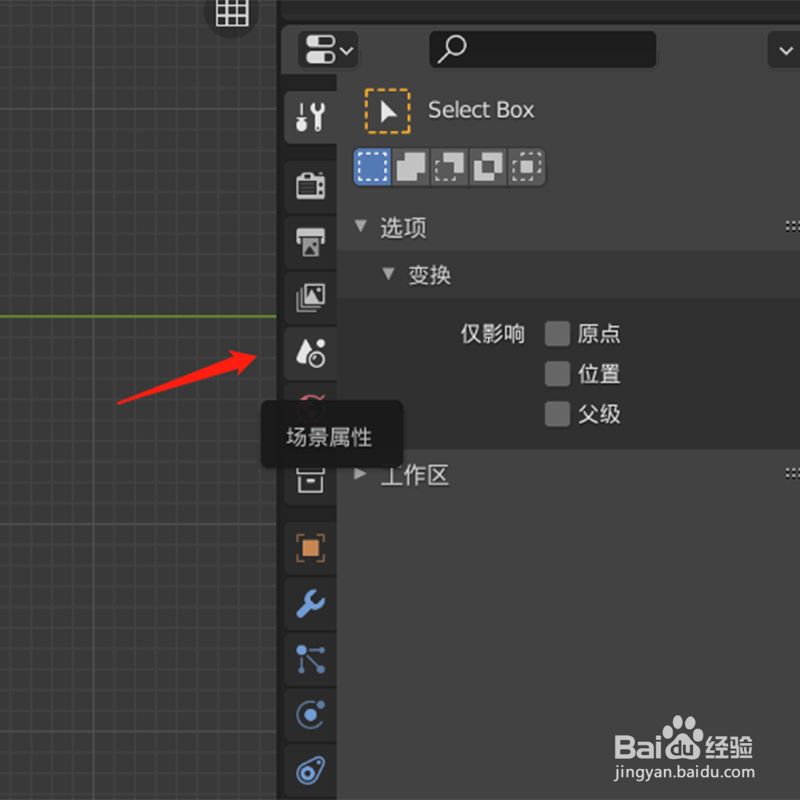Open the options dropdown beside the search
The width and height of the screenshot is (800, 800).
[x=785, y=49]
